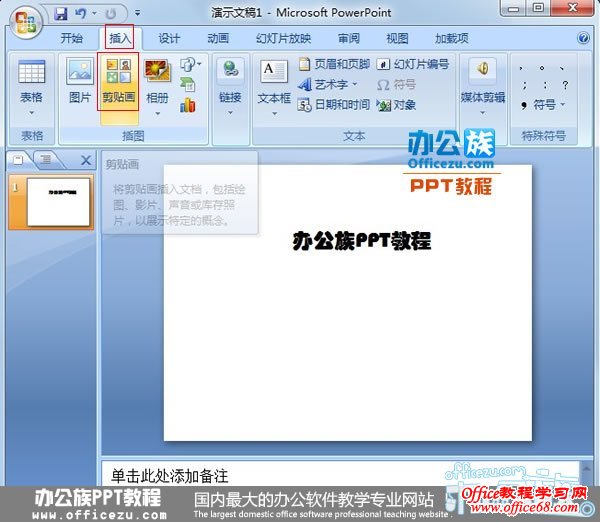Insert 日期和时间 date and time
The height and width of the screenshot is (522, 600).
click(306, 105)
